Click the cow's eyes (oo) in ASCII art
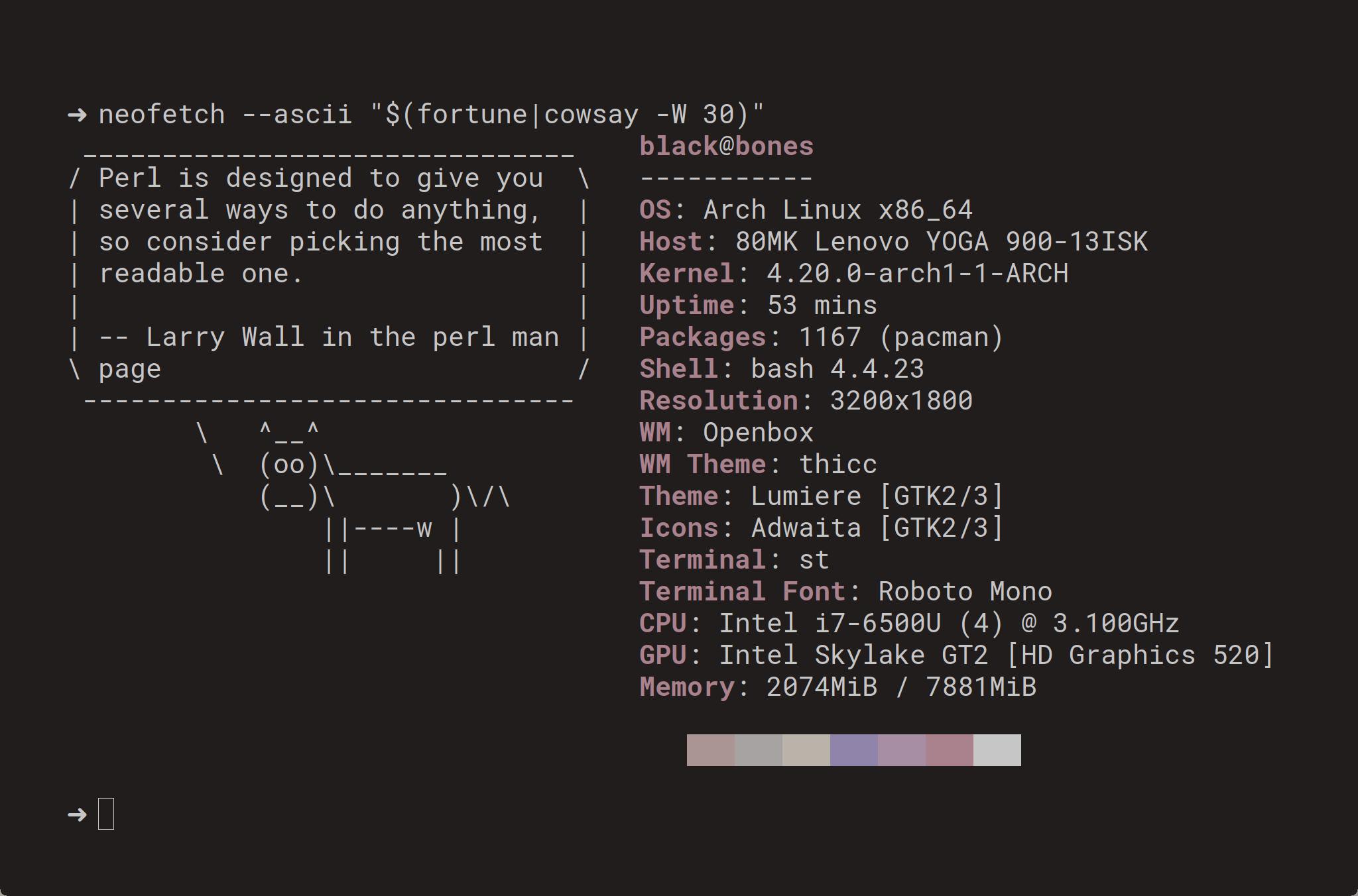 290,465
